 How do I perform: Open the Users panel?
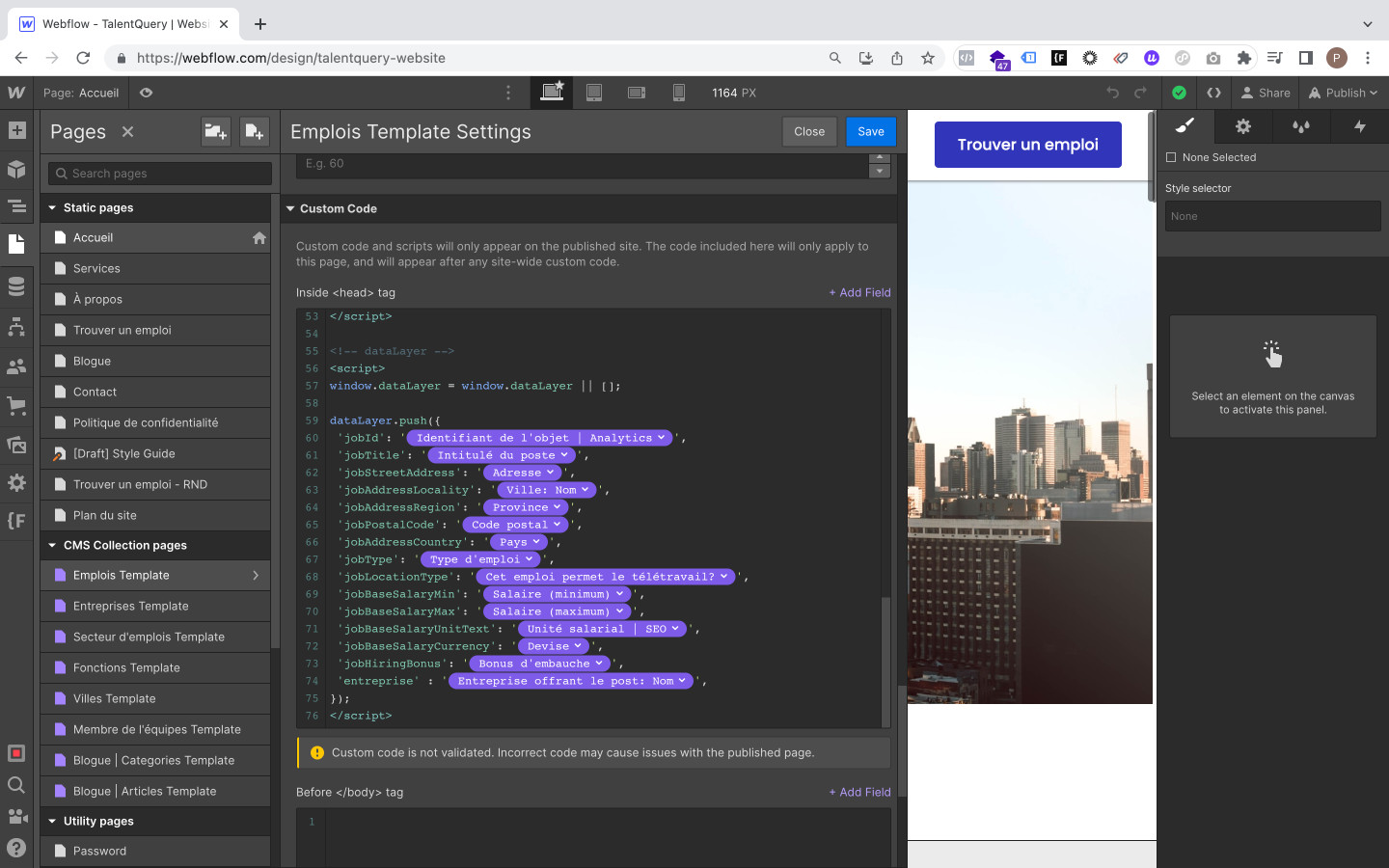click(x=16, y=366)
